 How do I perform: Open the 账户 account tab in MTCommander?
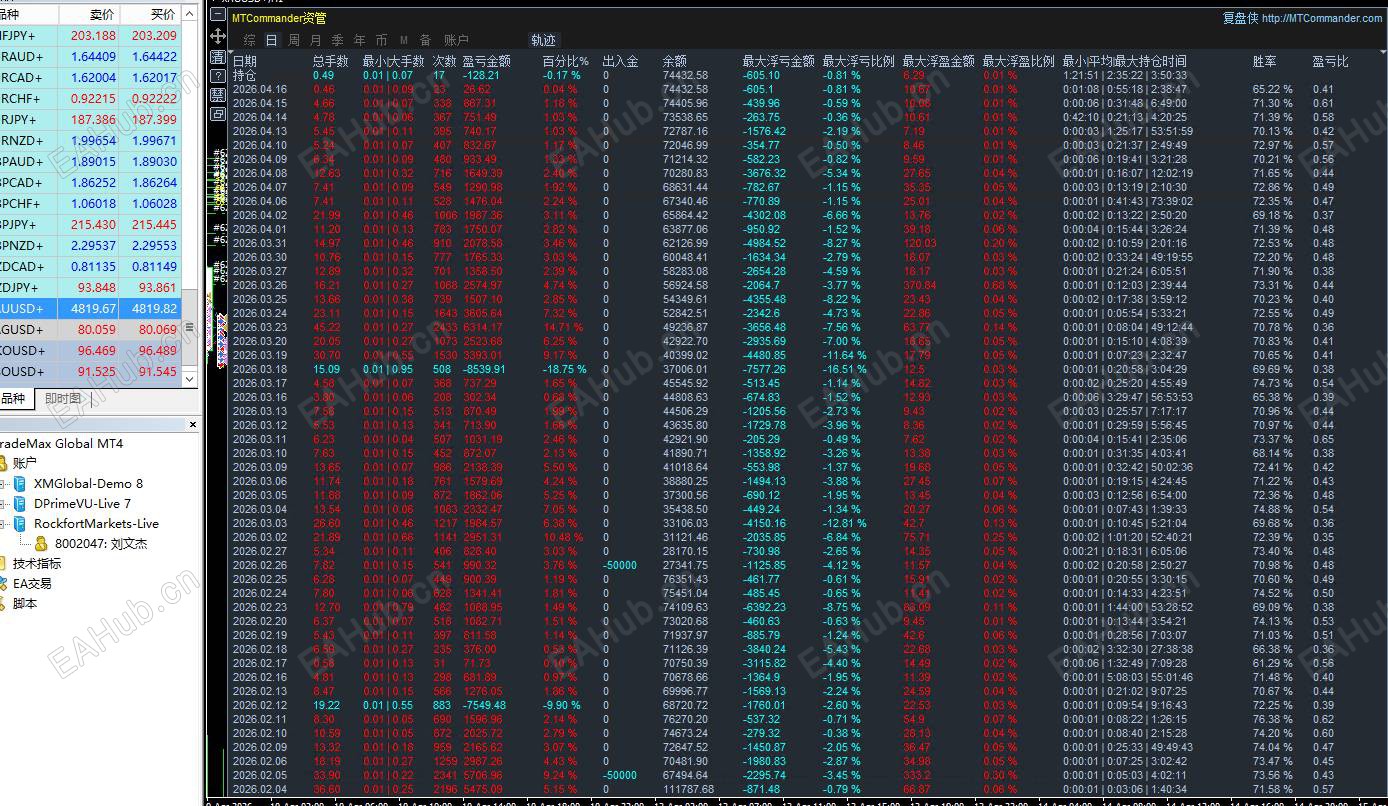[456, 40]
